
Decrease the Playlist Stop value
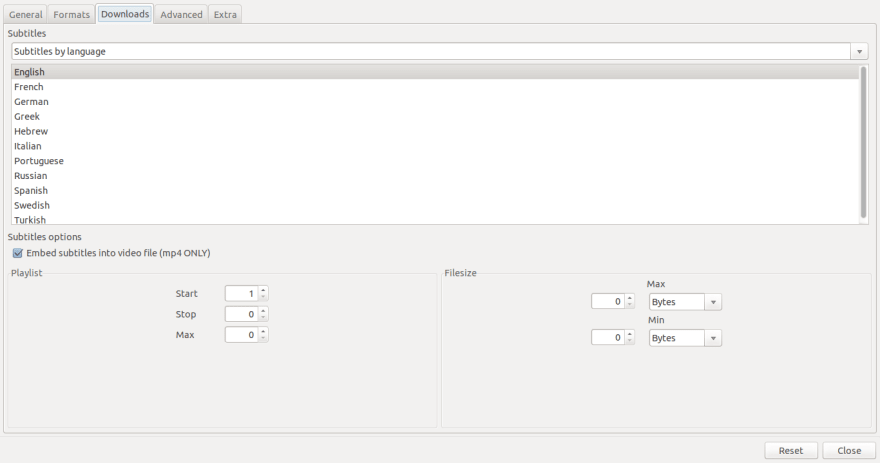click(x=263, y=318)
